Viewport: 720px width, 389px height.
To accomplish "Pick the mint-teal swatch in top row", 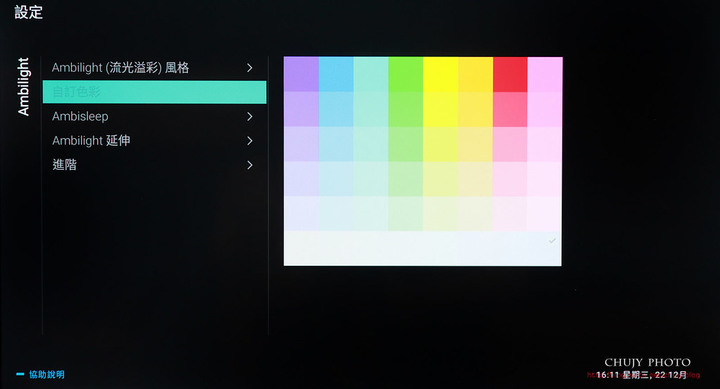I will [371, 74].
